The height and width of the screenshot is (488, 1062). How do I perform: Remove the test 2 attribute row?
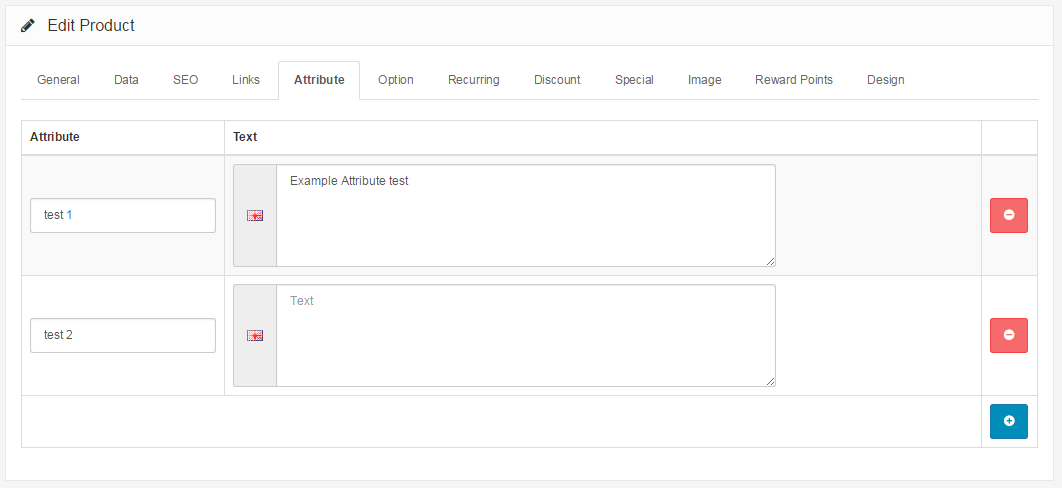1008,335
